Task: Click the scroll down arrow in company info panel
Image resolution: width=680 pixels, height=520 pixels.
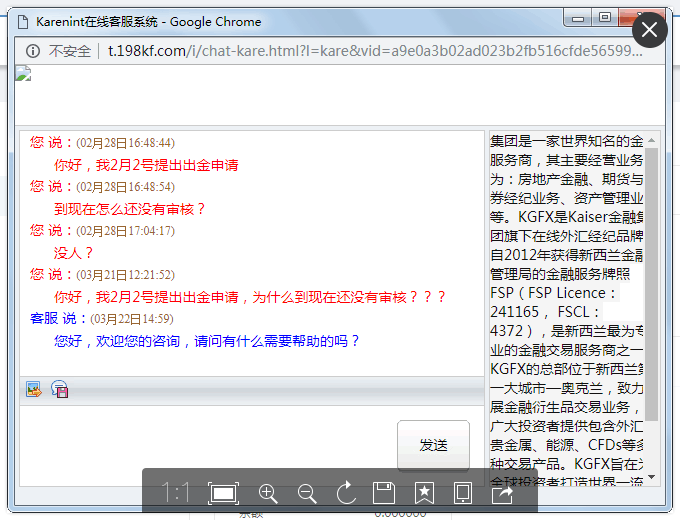Action: [x=653, y=477]
